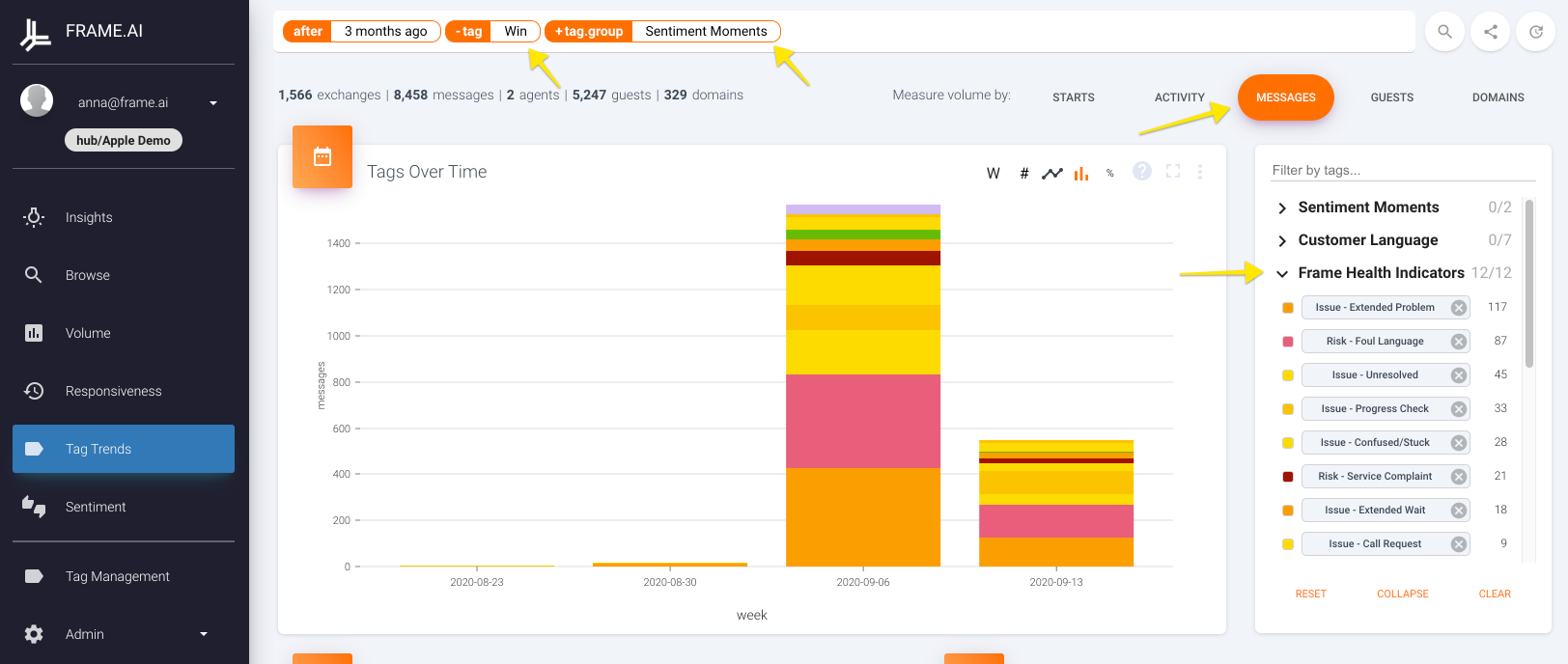1568x664 pixels.
Task: Click the share icon button
Action: pos(1490,32)
